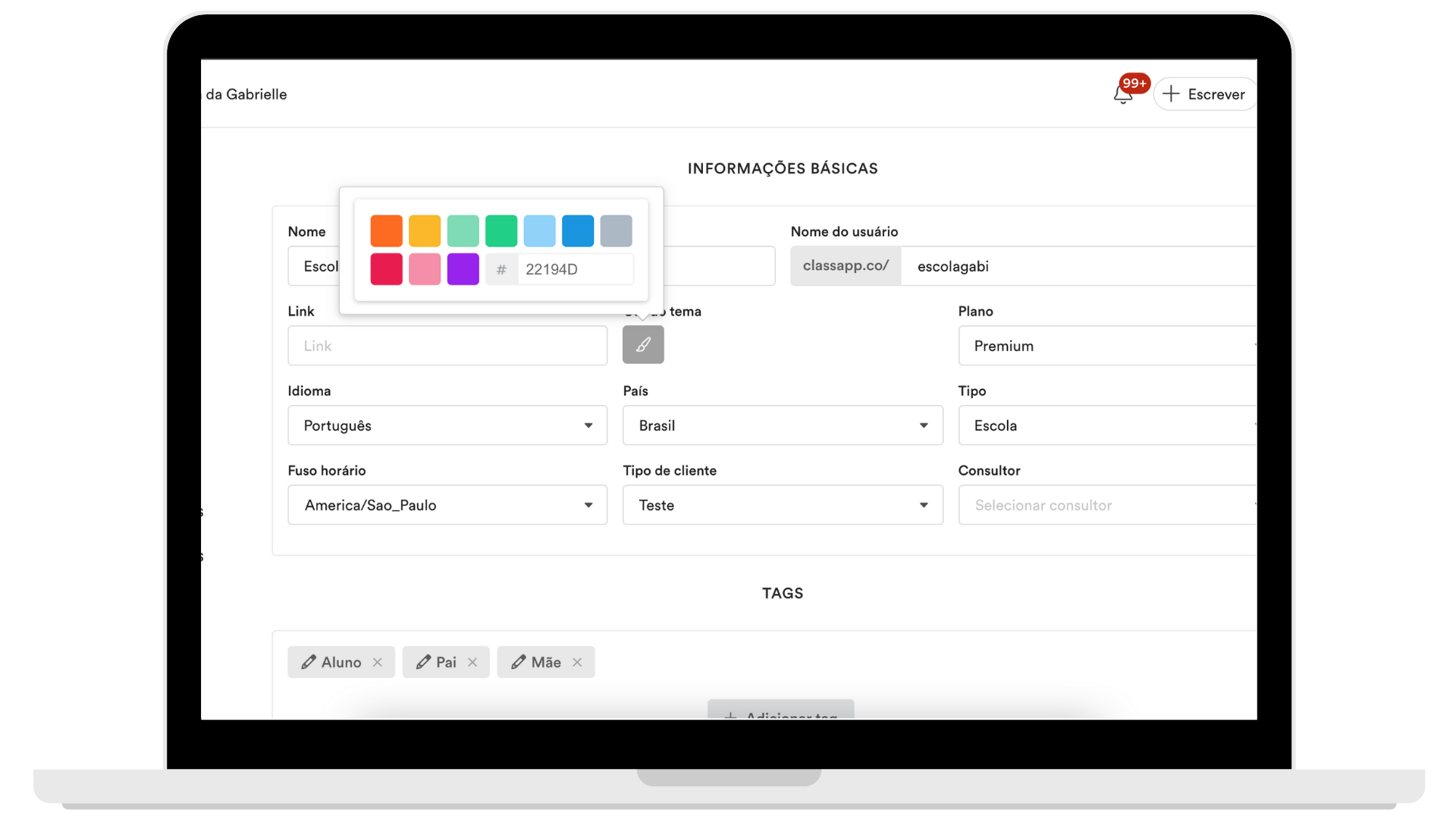The image size is (1456, 819).
Task: Click the Link input field
Action: pyautogui.click(x=447, y=346)
